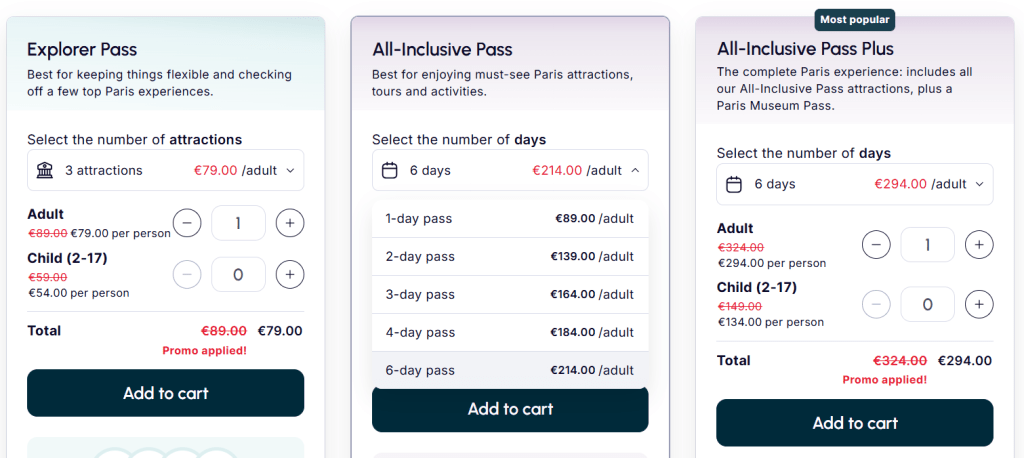Viewport: 1024px width, 458px height.
Task: Increase Explorer Pass adult count
Action: coord(290,223)
